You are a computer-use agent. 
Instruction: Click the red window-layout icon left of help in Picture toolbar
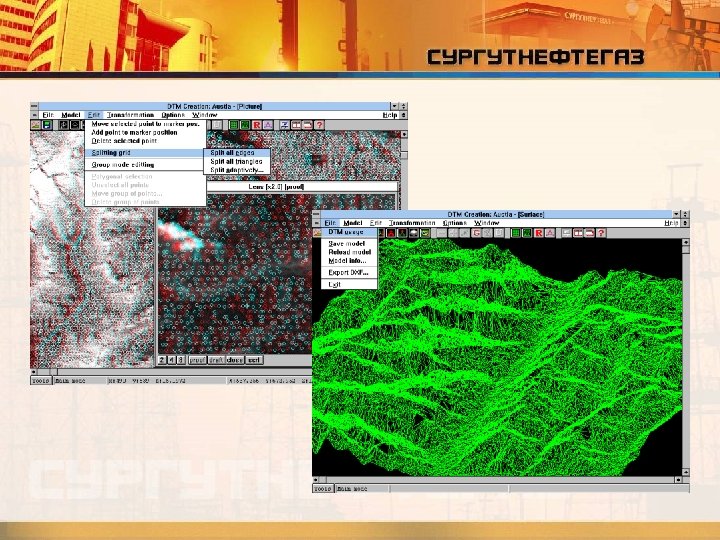click(x=308, y=125)
